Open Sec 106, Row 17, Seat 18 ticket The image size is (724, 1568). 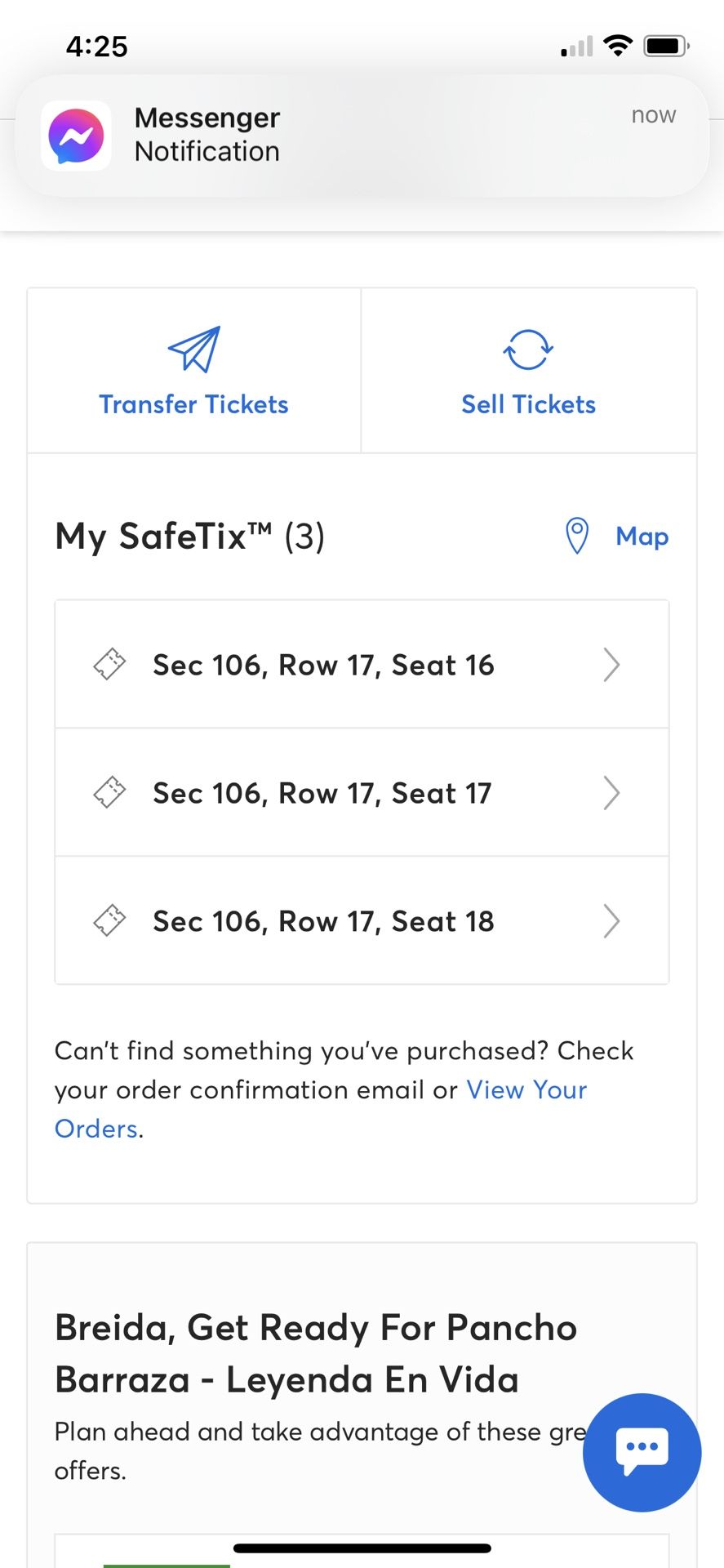(x=362, y=920)
